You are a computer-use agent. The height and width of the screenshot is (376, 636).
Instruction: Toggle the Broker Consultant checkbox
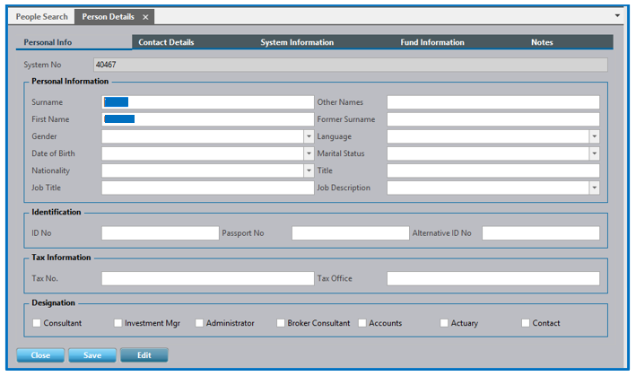tap(280, 323)
